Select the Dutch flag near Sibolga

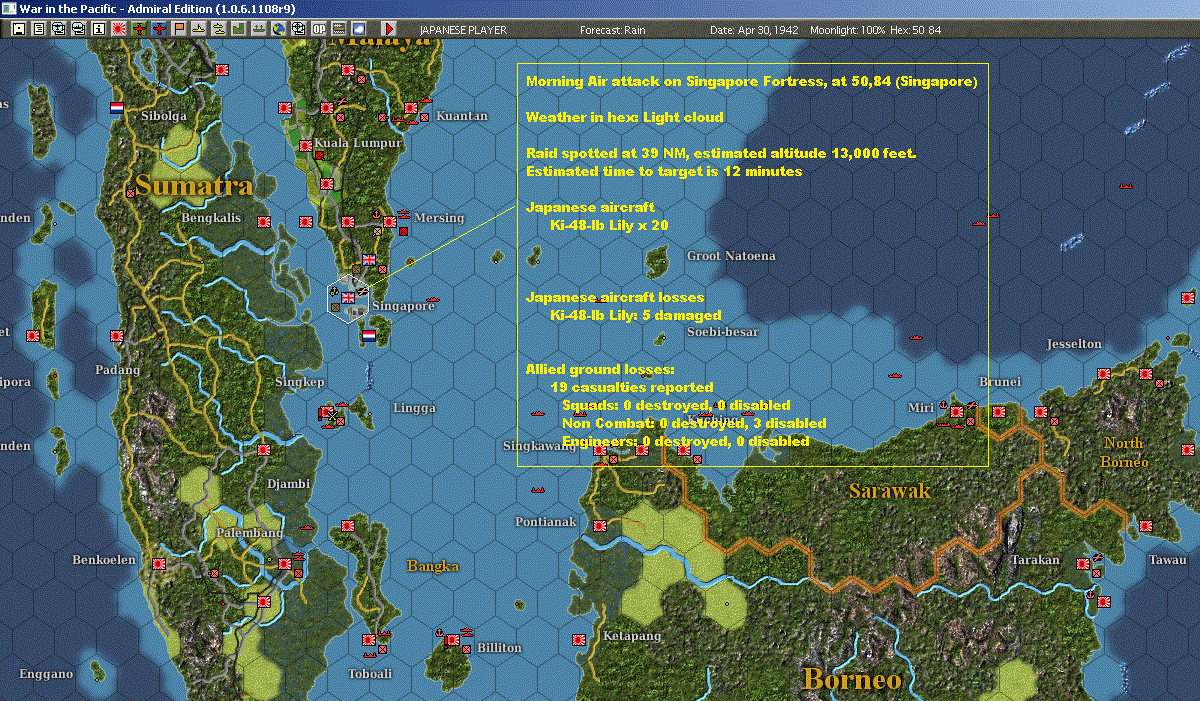click(117, 108)
